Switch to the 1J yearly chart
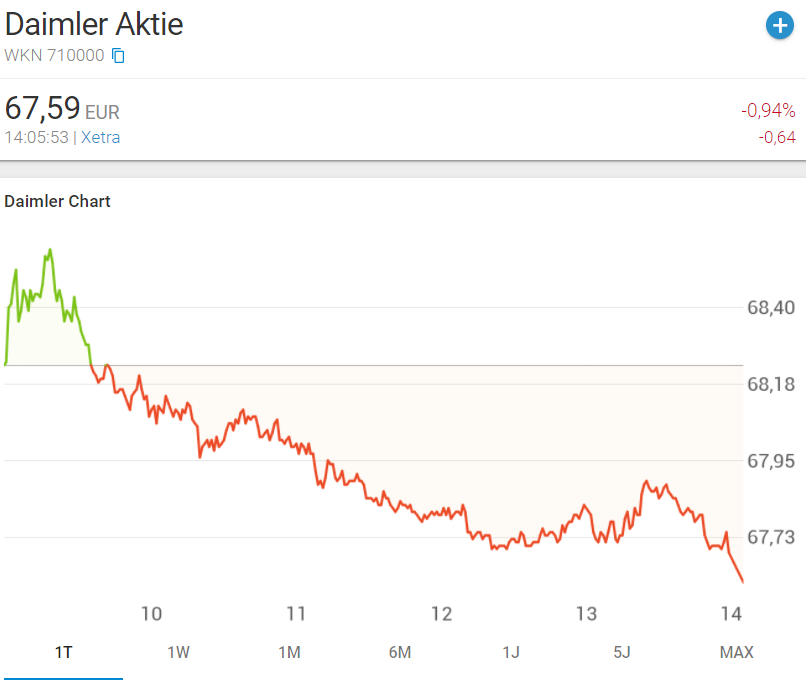 point(512,652)
